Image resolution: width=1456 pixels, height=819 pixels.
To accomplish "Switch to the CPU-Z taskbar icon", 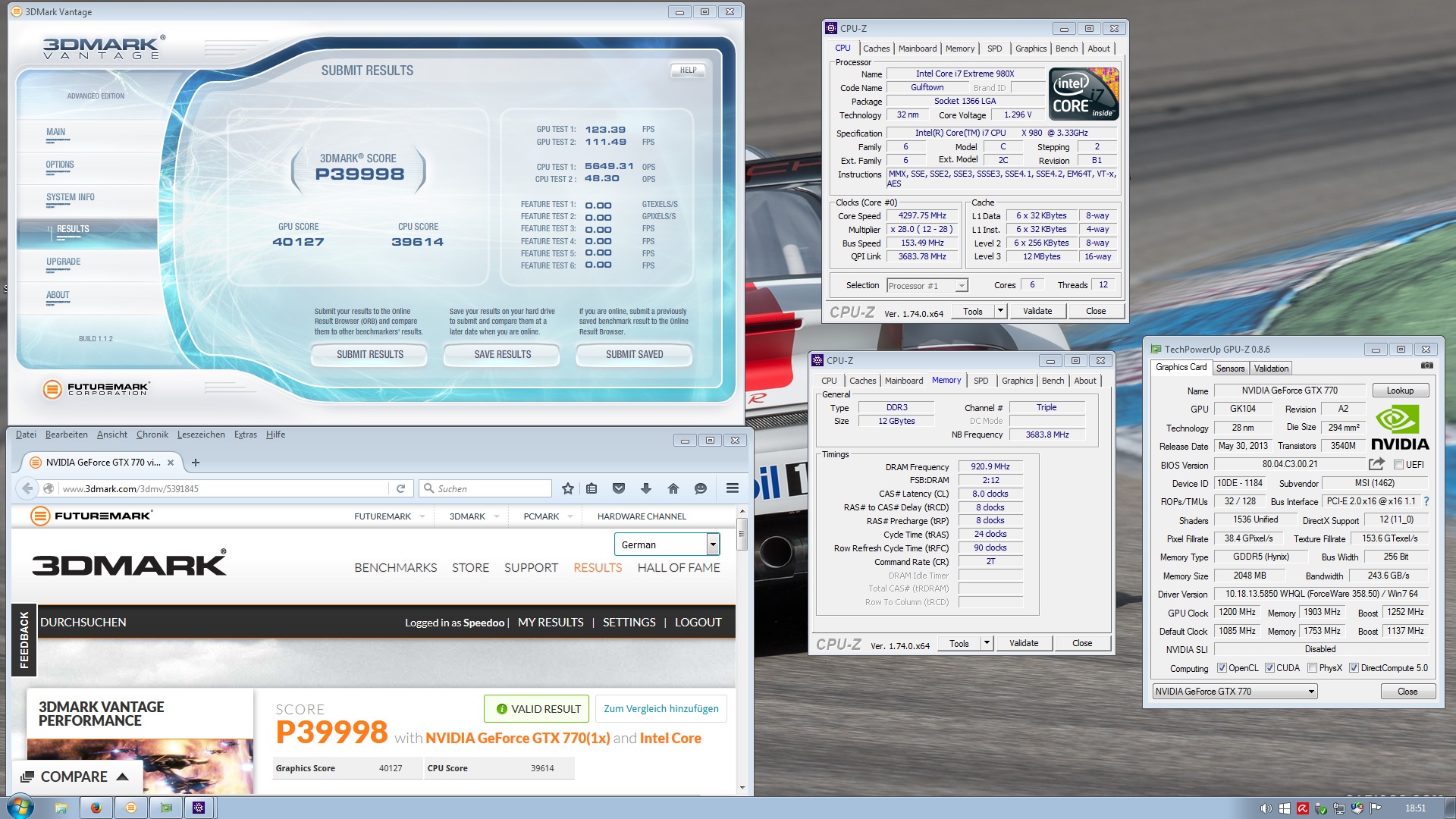I will click(x=199, y=808).
